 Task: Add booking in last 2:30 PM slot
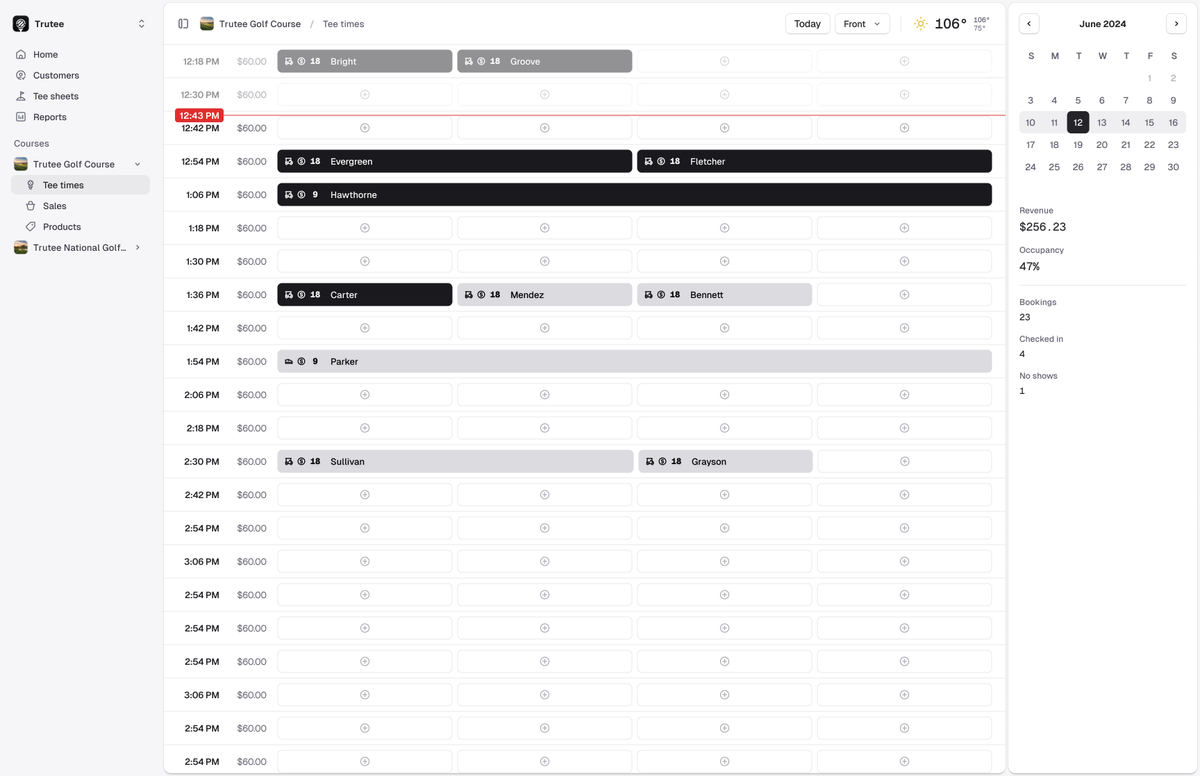[x=904, y=462]
